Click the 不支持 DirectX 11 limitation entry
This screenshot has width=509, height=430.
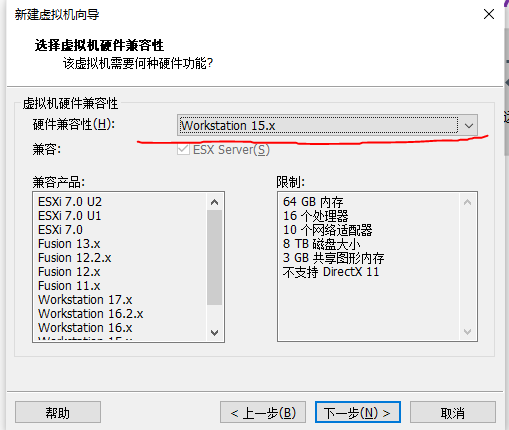click(331, 272)
